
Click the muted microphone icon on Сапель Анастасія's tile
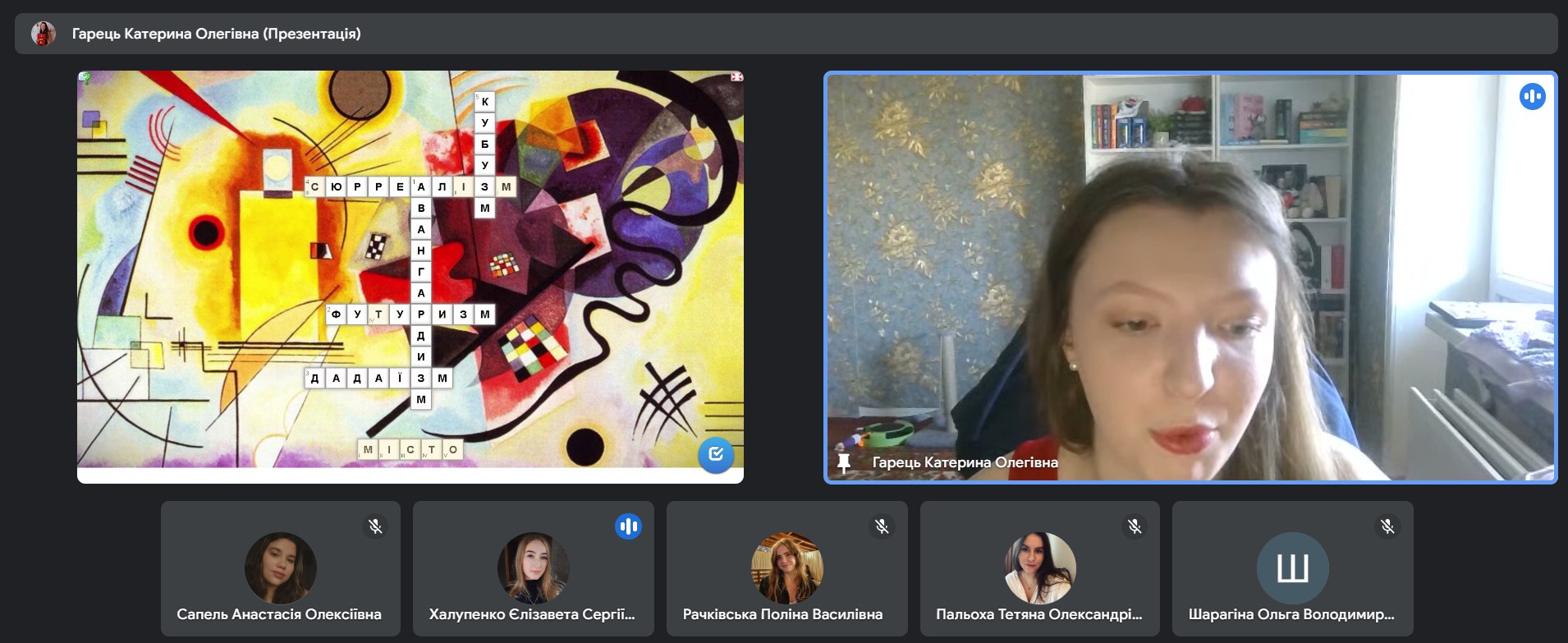376,526
